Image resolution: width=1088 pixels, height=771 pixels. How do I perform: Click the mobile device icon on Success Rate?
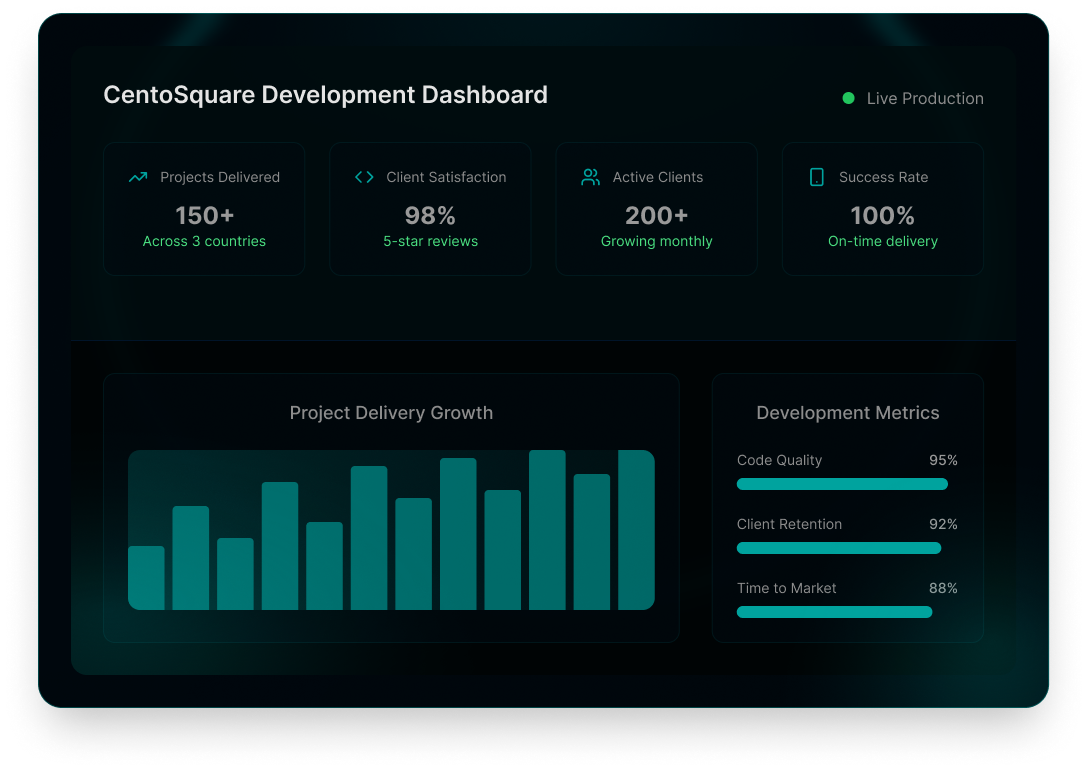tap(817, 177)
